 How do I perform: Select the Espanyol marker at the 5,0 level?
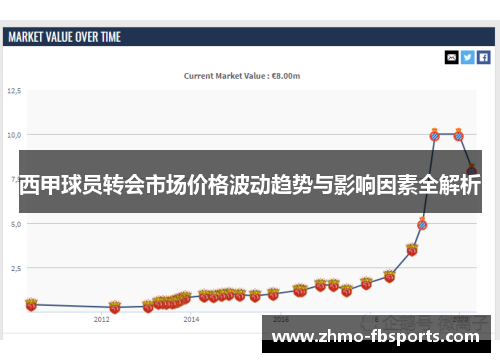coord(422,224)
